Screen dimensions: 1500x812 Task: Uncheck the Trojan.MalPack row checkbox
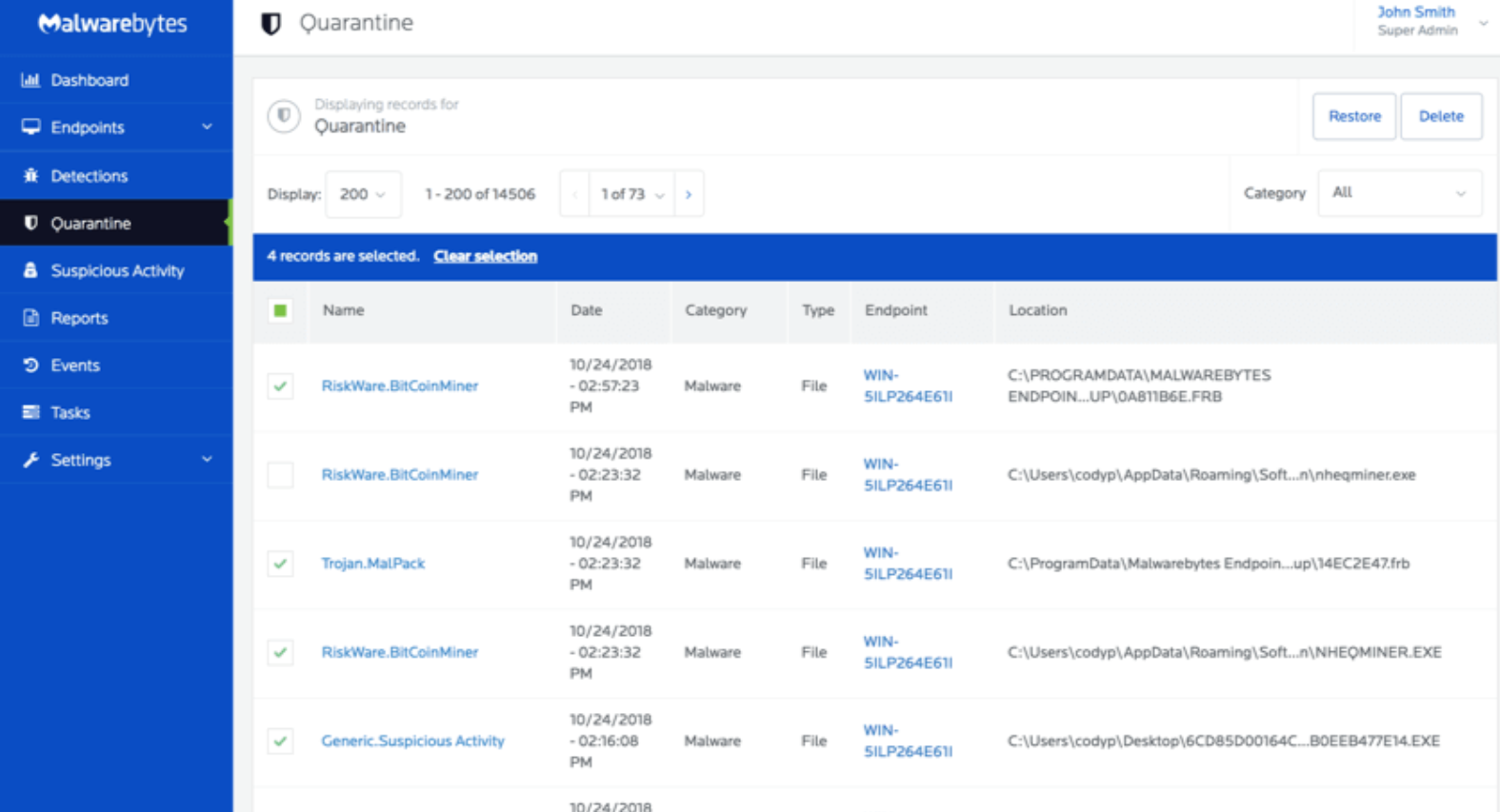point(280,564)
